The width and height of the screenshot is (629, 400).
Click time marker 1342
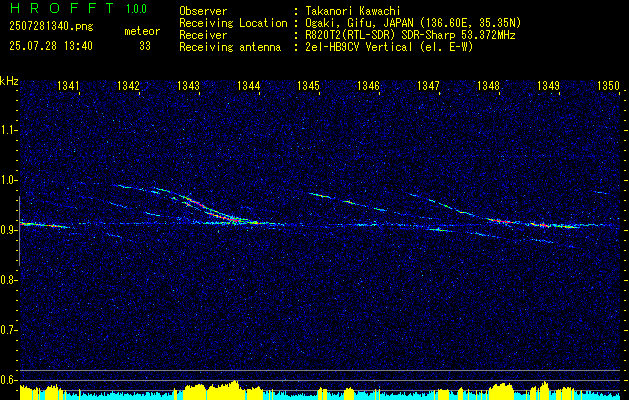coord(128,86)
